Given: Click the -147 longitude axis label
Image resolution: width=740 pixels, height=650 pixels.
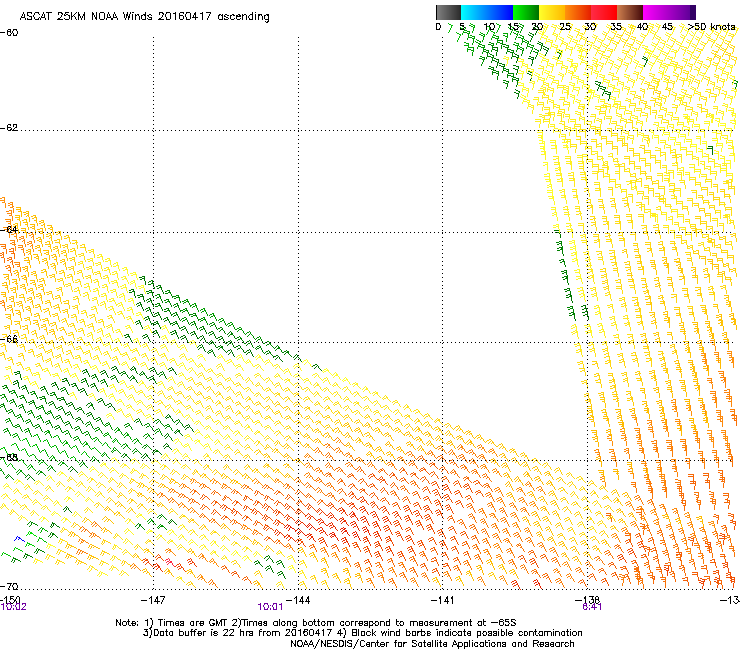Looking at the screenshot, I should [x=153, y=600].
